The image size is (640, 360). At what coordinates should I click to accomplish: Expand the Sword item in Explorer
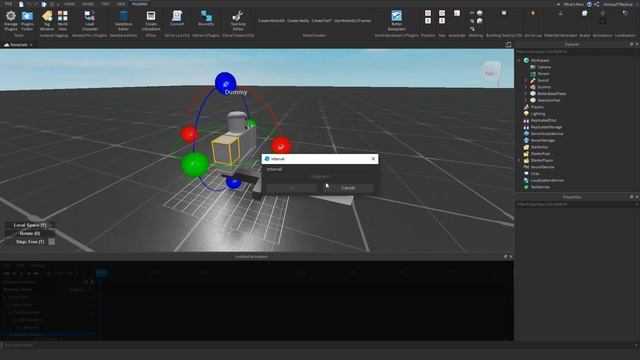coord(526,80)
